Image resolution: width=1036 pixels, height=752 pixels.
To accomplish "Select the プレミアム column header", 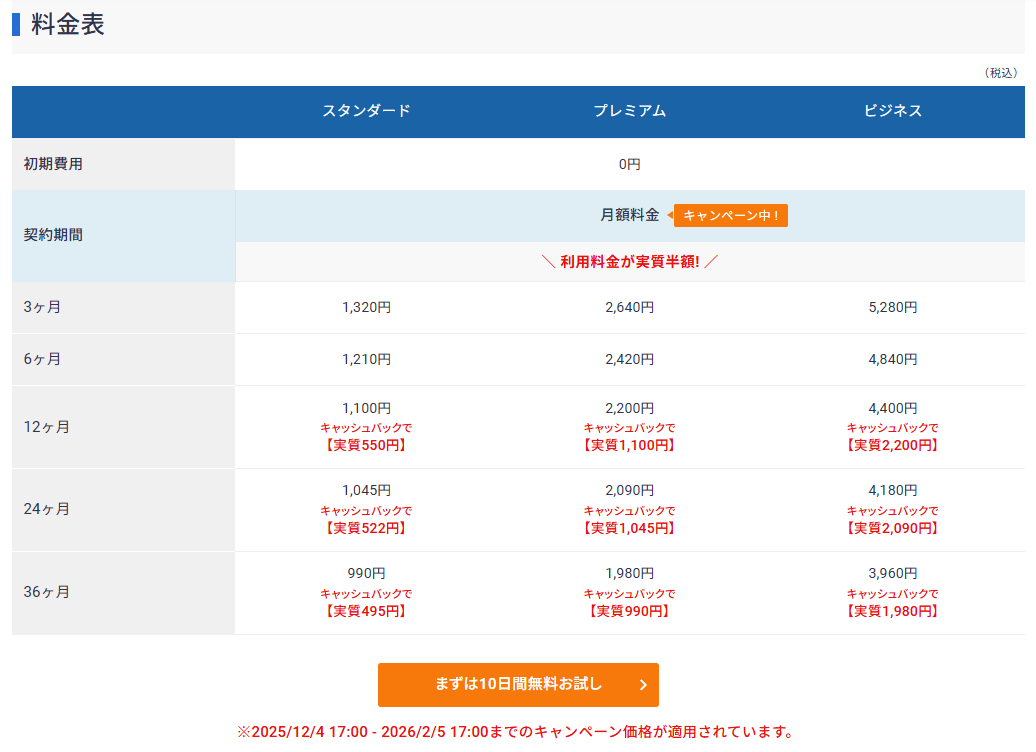I will click(x=629, y=111).
